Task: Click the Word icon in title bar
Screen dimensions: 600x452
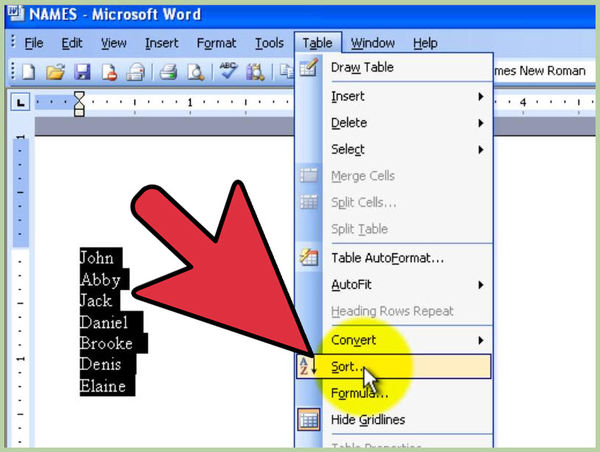Action: (16, 13)
